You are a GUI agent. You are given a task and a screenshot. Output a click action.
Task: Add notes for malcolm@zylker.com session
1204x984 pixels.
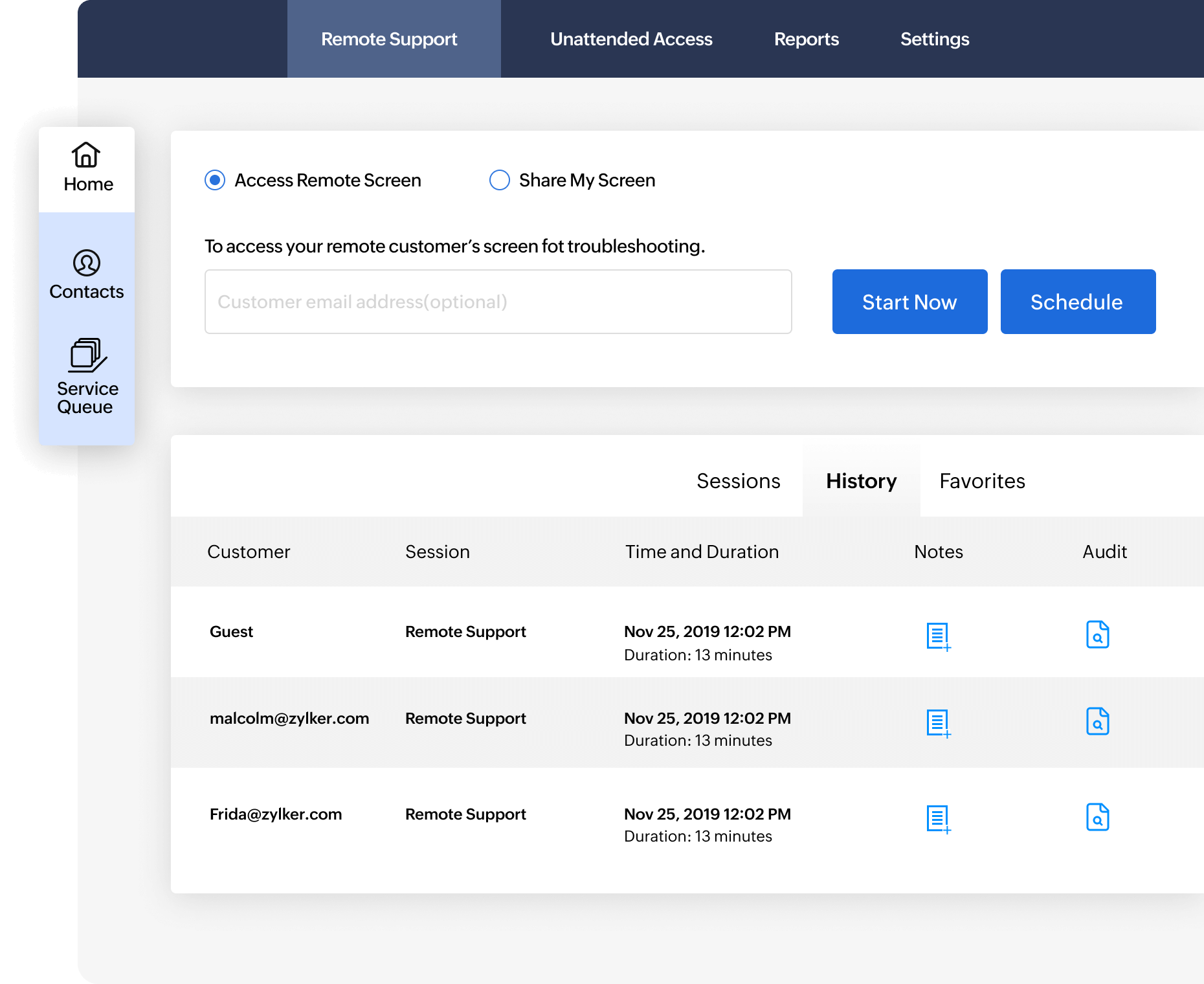click(x=938, y=723)
